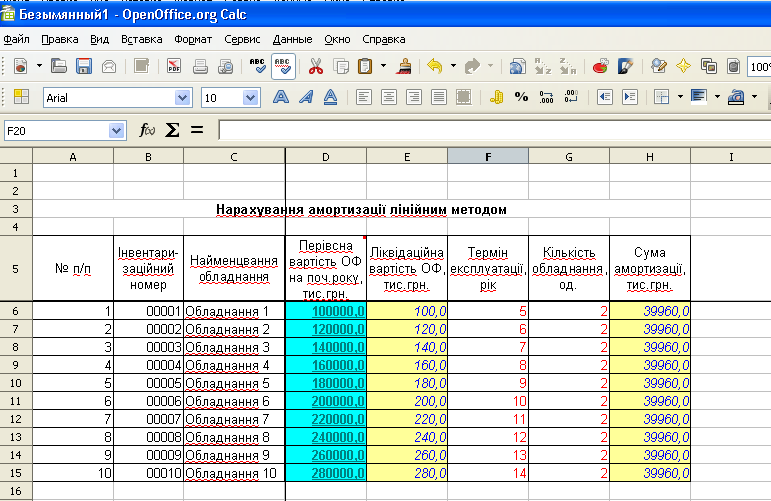
Task: Toggle Center Horizontally alignment
Action: 389,97
